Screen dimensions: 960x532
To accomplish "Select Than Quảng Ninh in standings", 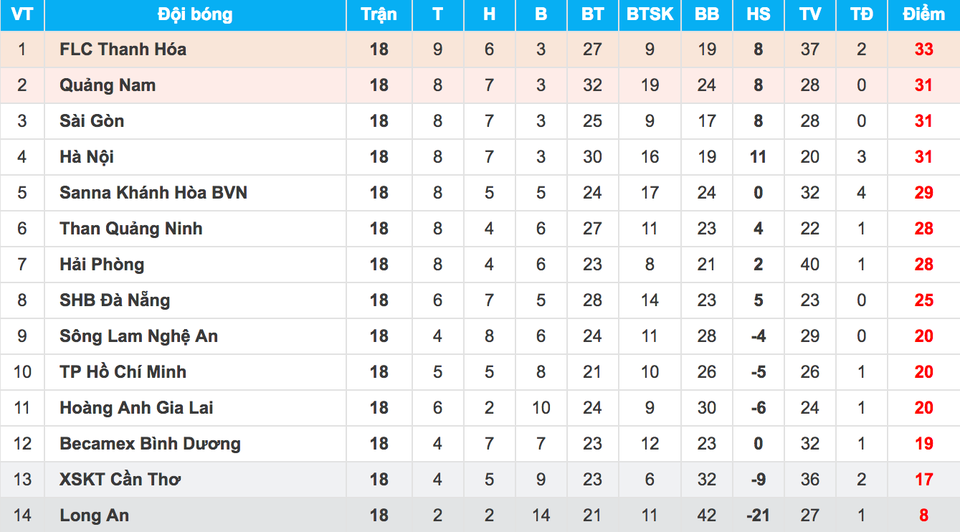I will [131, 229].
